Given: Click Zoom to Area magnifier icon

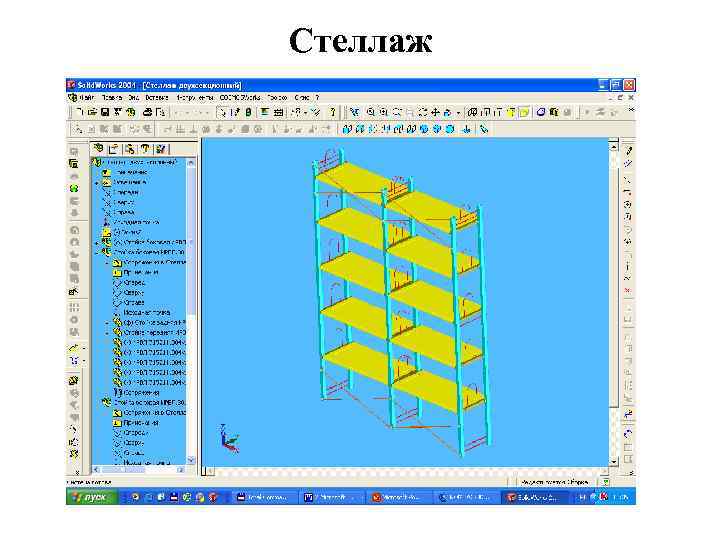Looking at the screenshot, I should point(383,112).
